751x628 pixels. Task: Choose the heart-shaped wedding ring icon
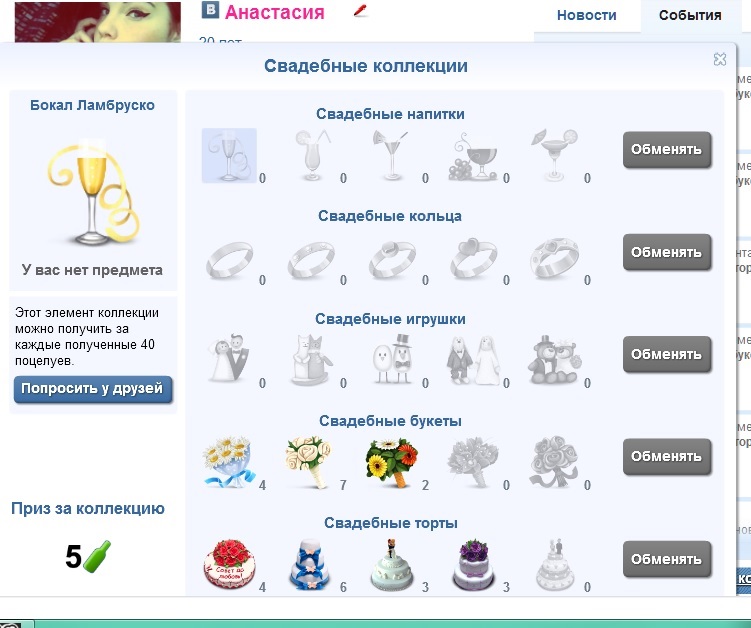point(473,259)
